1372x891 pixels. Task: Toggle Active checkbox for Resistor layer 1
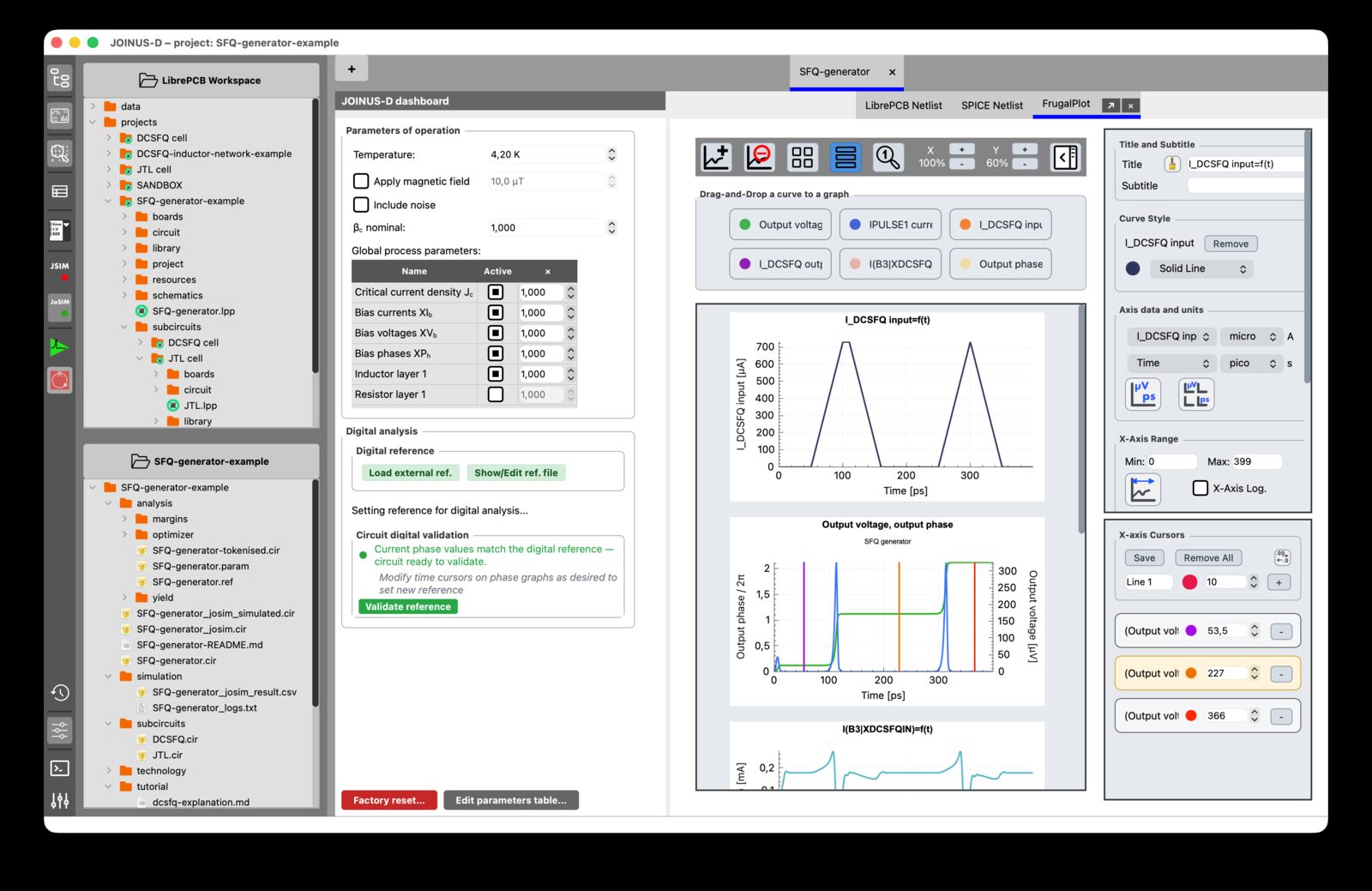(x=496, y=394)
